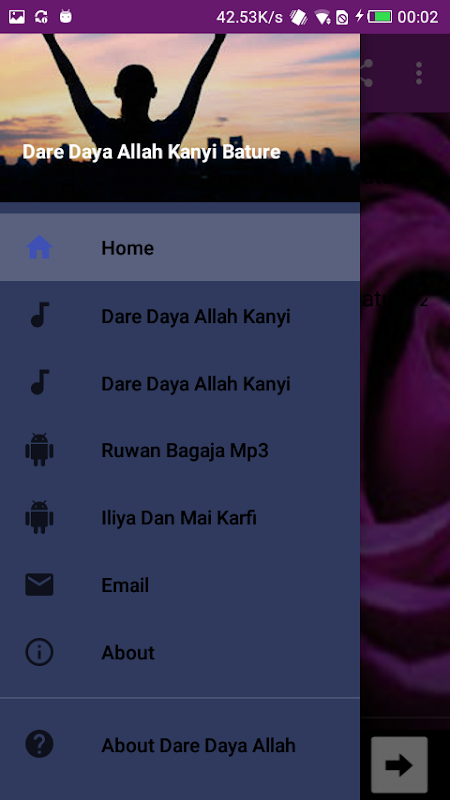Open the three-dot overflow menu
The image size is (450, 800).
419,73
